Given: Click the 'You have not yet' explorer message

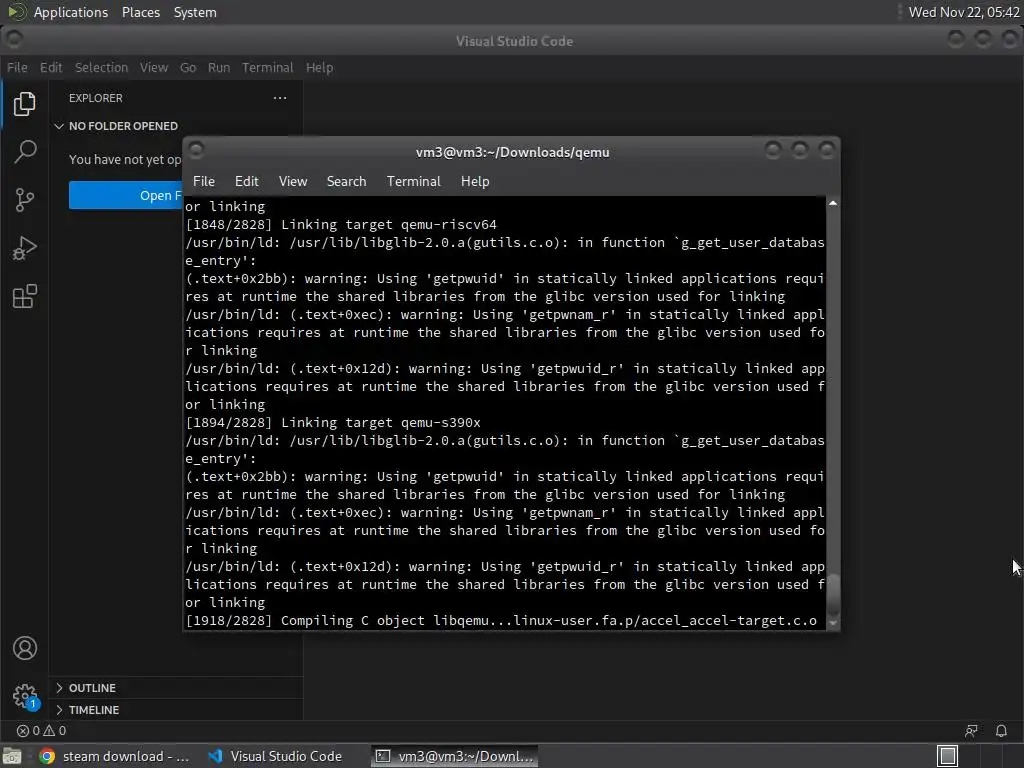Looking at the screenshot, I should click(125, 159).
